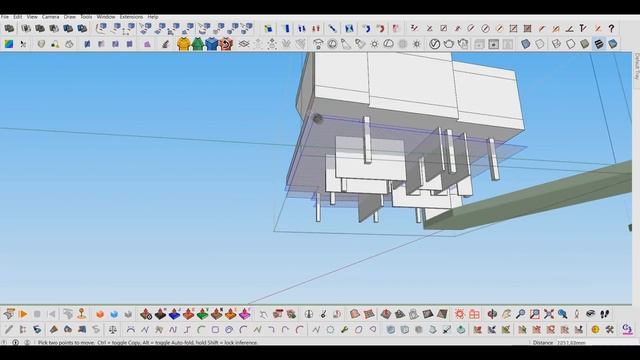Select the Zoom Window tool
This screenshot has height=360, width=640.
tap(535, 314)
